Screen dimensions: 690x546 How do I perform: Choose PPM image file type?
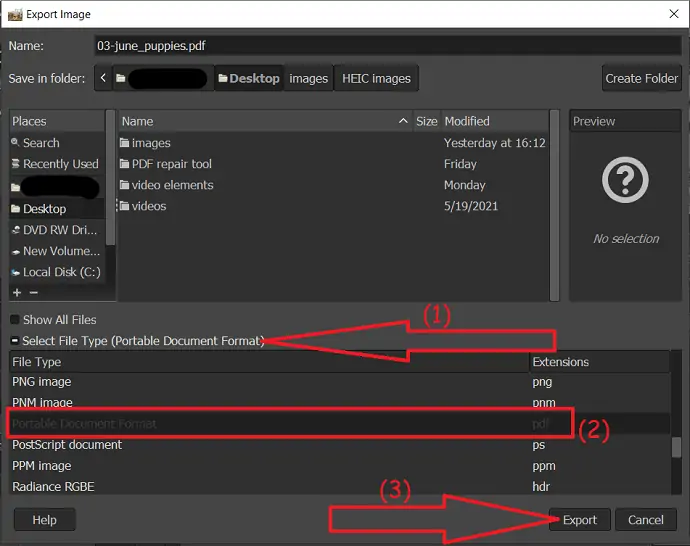pyautogui.click(x=340, y=465)
